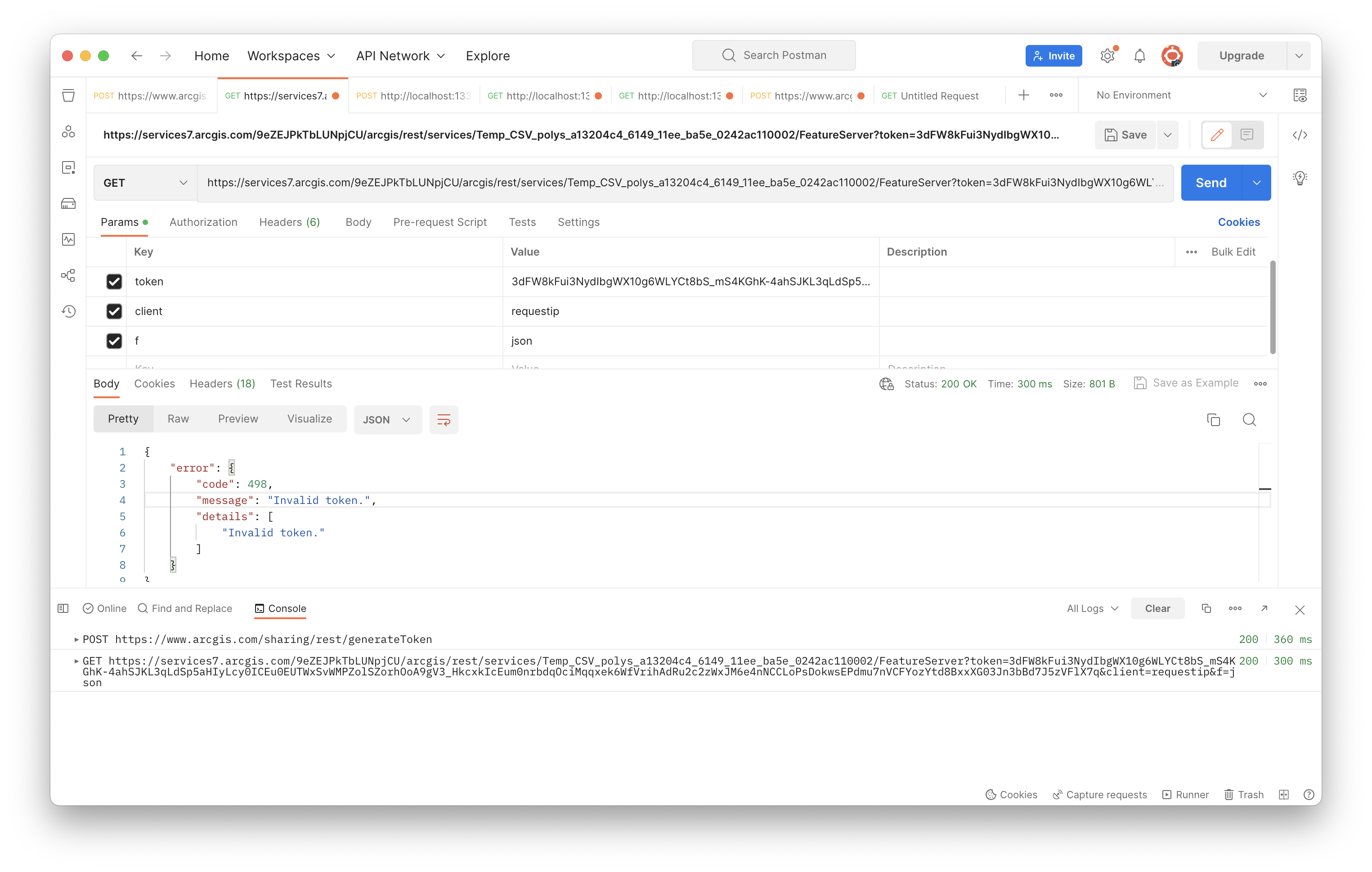The width and height of the screenshot is (1372, 872).
Task: Open All Logs filter dropdown
Action: coord(1092,609)
